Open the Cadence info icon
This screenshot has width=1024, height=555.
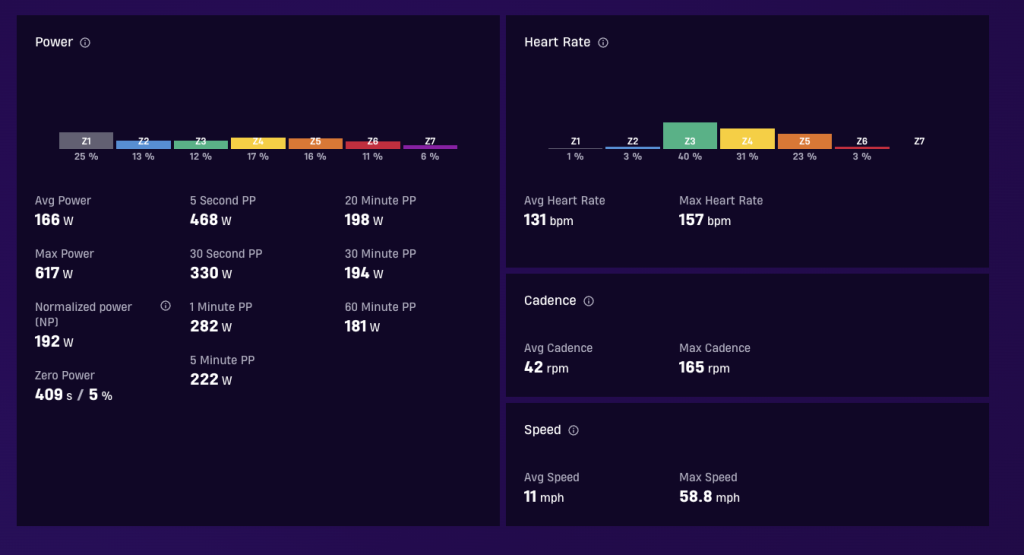coord(588,301)
